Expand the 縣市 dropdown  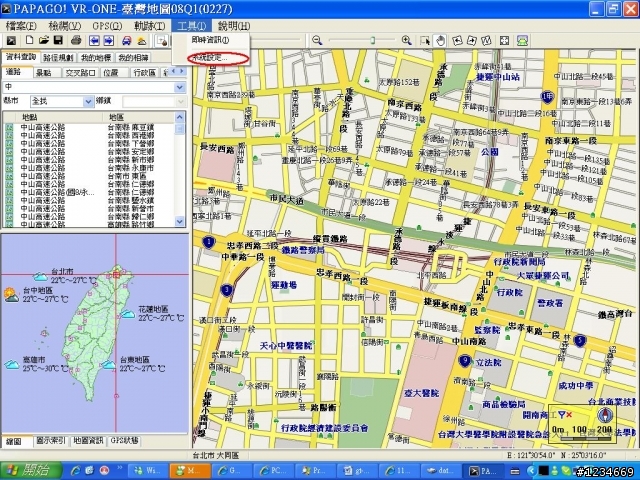point(88,101)
